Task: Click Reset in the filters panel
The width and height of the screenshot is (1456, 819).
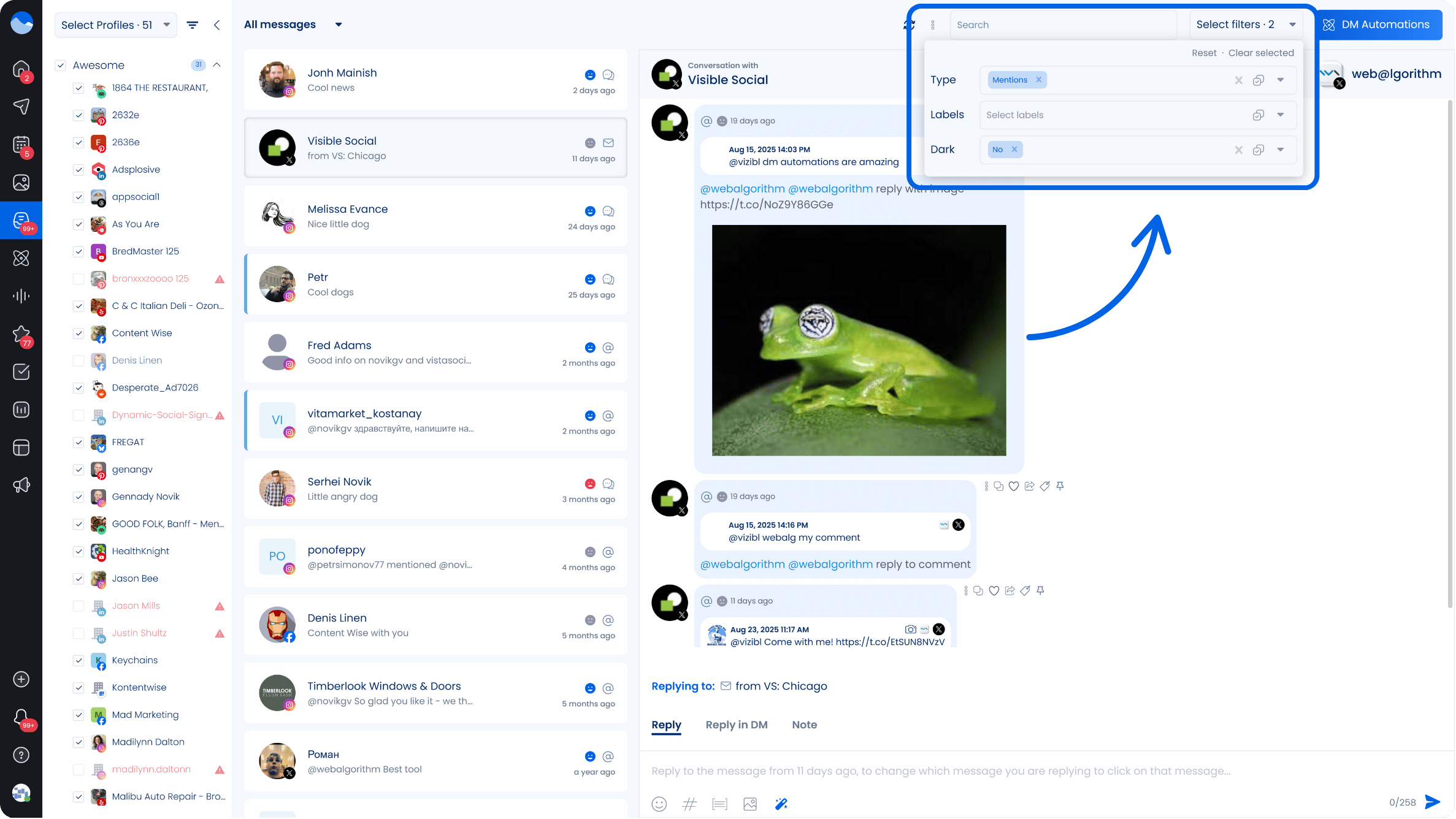Action: pyautogui.click(x=1205, y=53)
